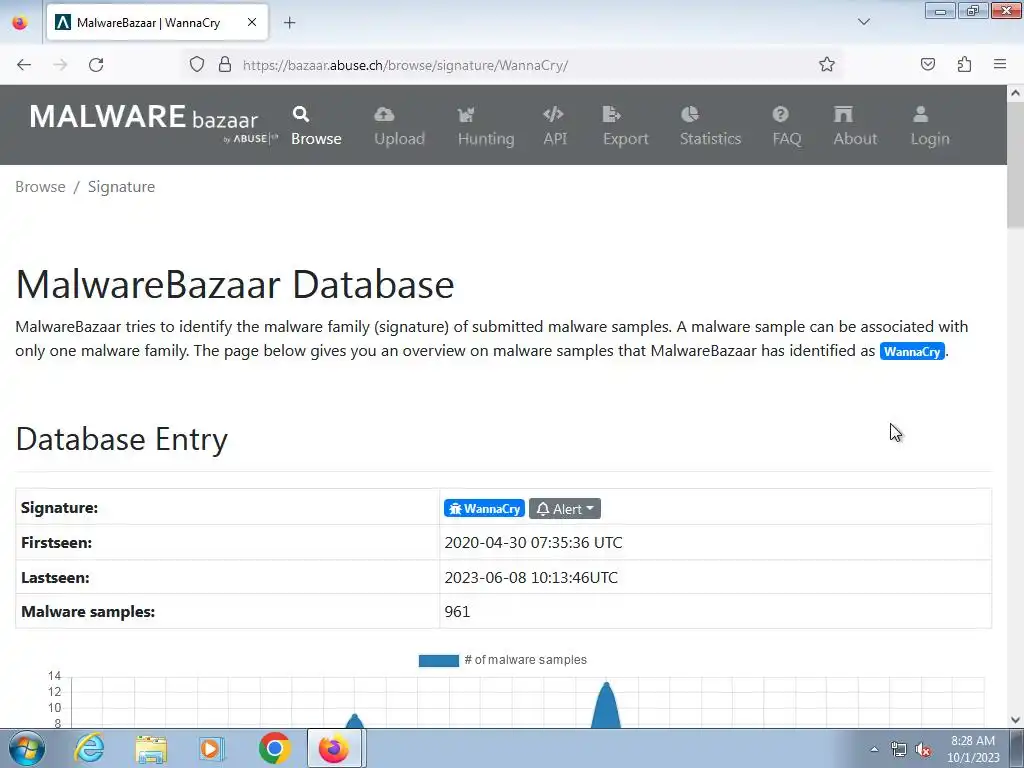Click the WannaCry signature badge in table
The height and width of the screenshot is (768, 1024).
484,509
